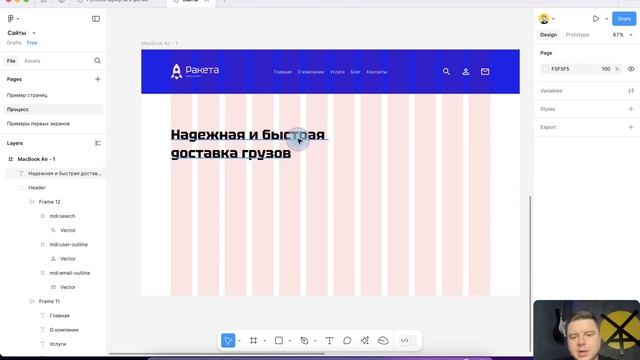
Task: Switch to the Assets tab
Action: (32, 61)
